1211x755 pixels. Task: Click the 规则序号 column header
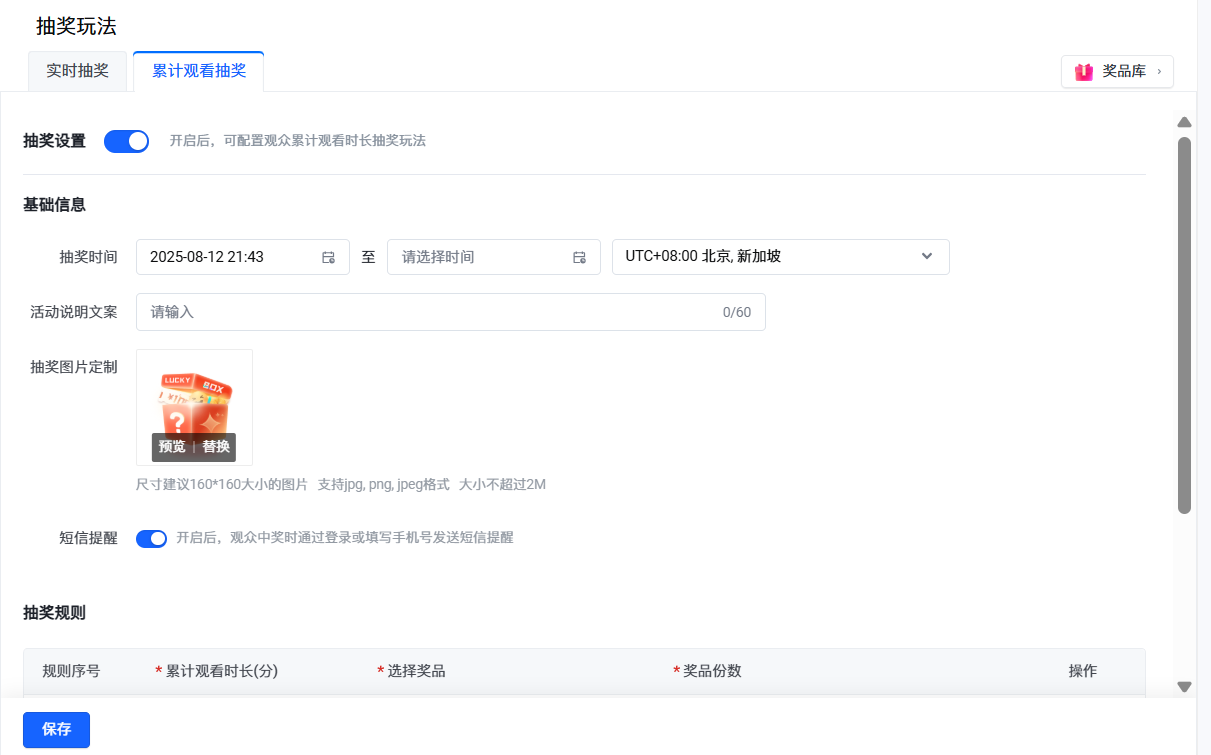[x=71, y=671]
